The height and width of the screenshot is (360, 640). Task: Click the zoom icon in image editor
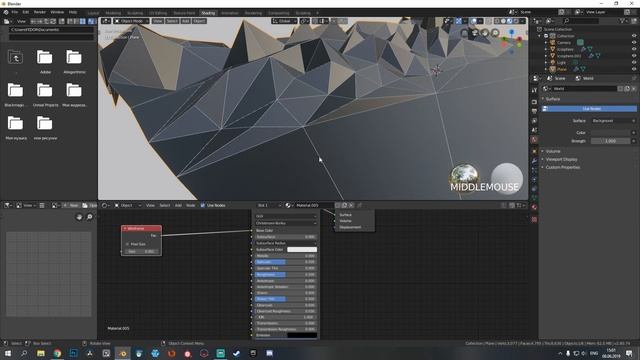click(x=89, y=217)
